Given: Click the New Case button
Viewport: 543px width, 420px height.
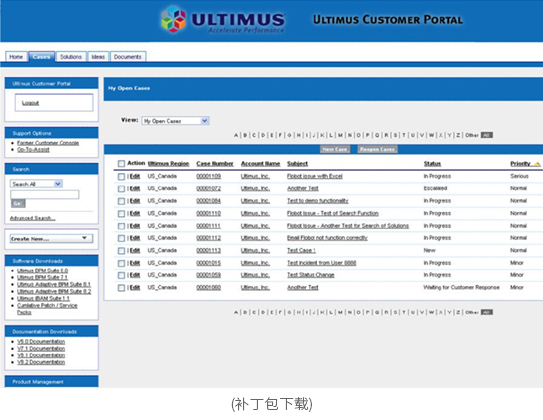Looking at the screenshot, I should click(335, 149).
